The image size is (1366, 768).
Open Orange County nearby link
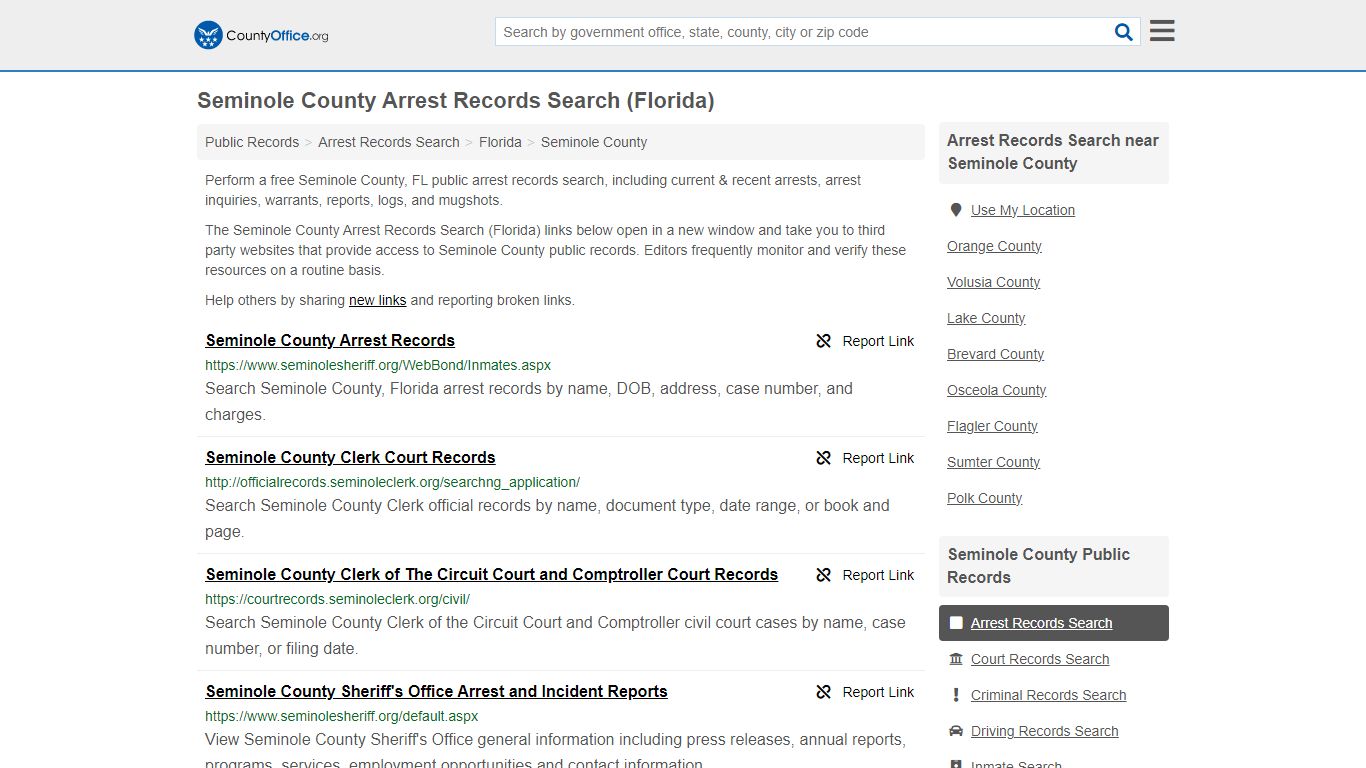tap(994, 246)
